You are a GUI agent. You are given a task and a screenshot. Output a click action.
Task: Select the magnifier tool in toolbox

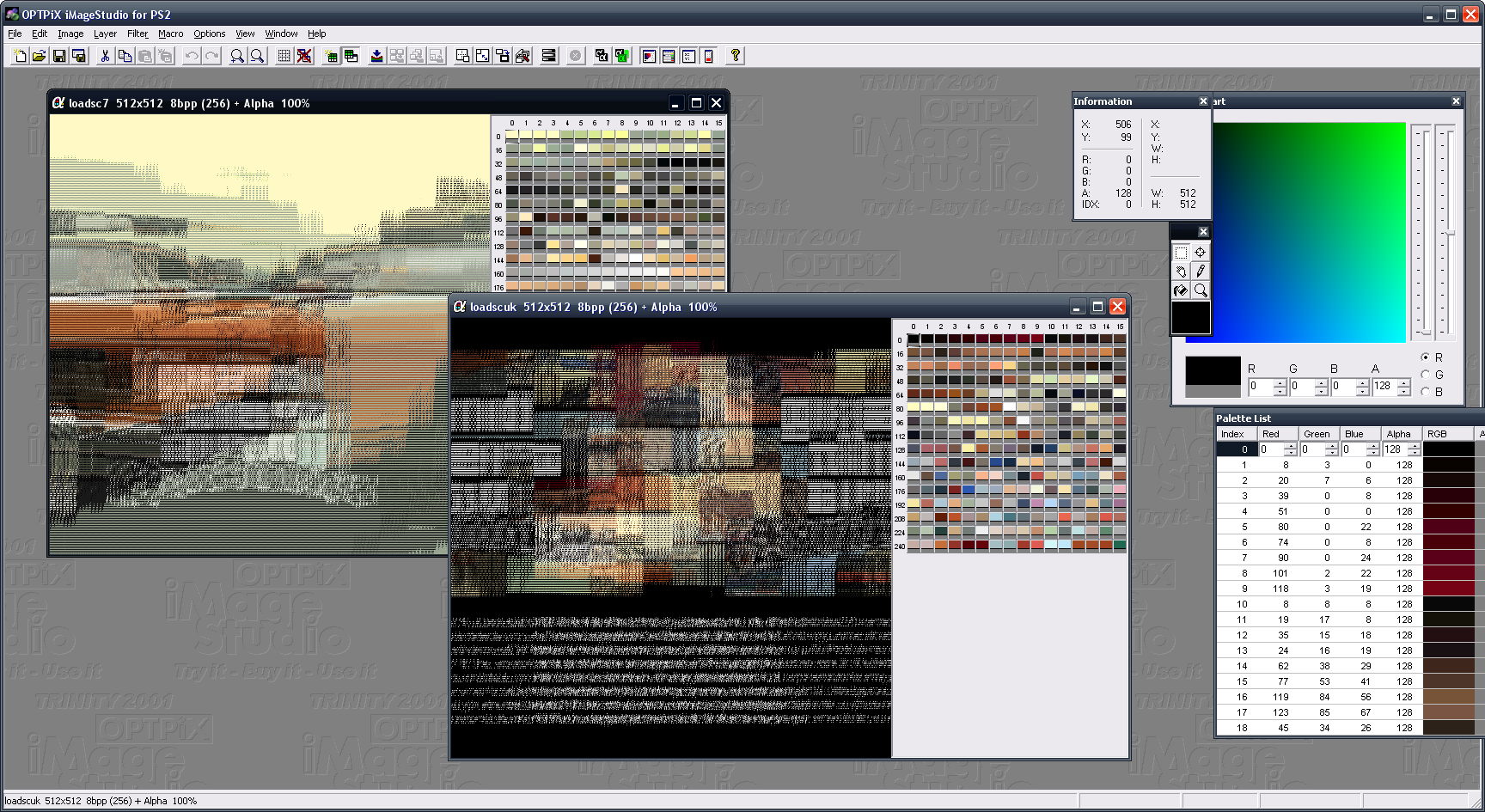click(1201, 290)
